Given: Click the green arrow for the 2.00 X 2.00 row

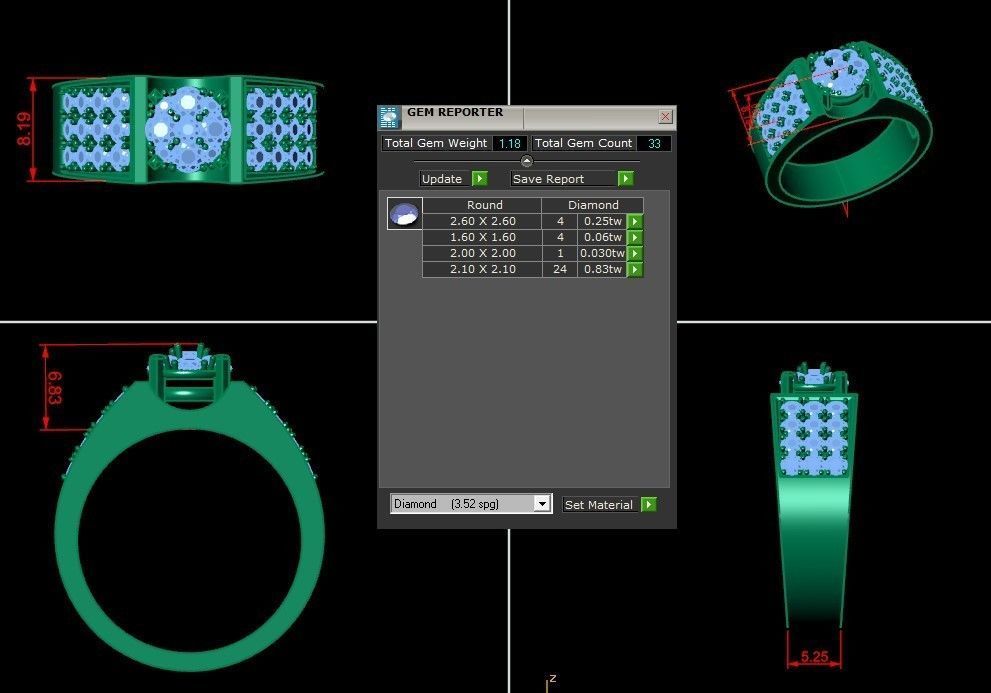Looking at the screenshot, I should [x=635, y=253].
